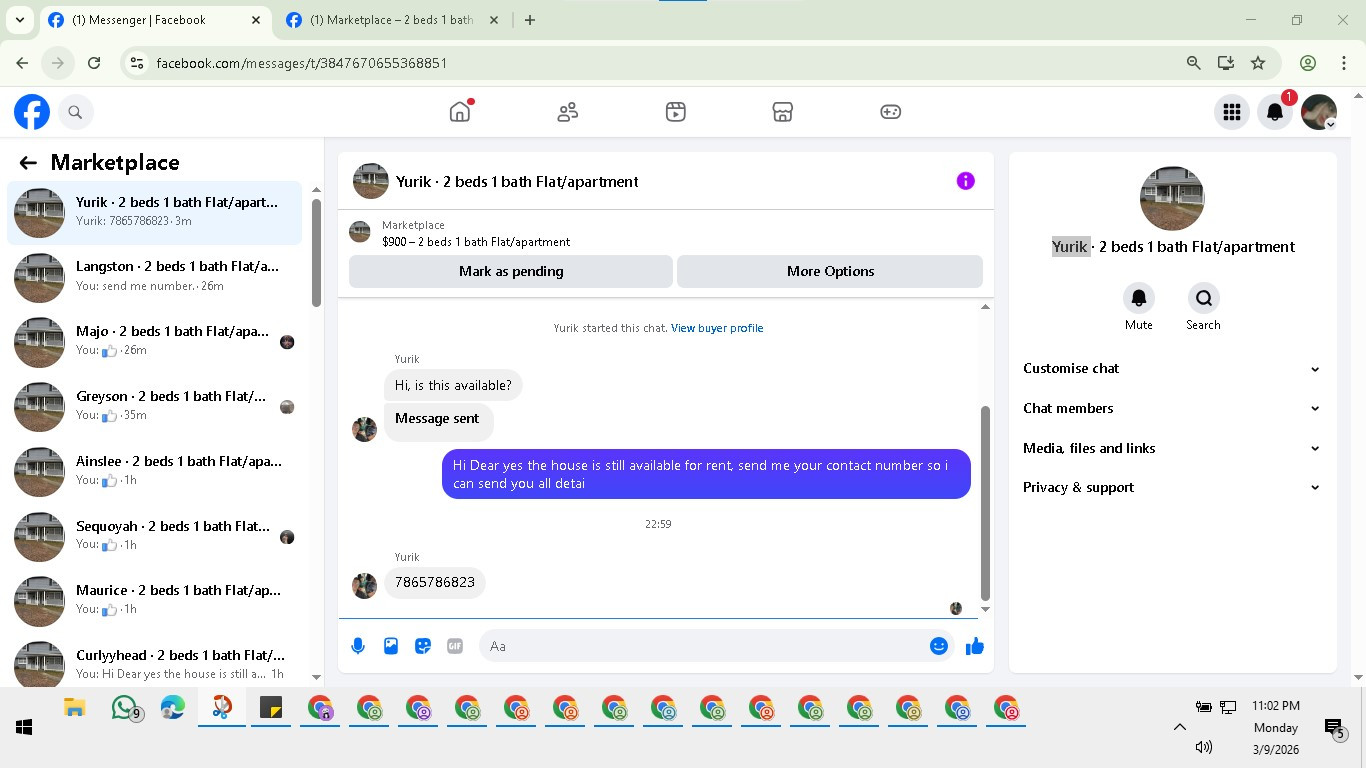Click the purple conversation info icon

[x=965, y=181]
